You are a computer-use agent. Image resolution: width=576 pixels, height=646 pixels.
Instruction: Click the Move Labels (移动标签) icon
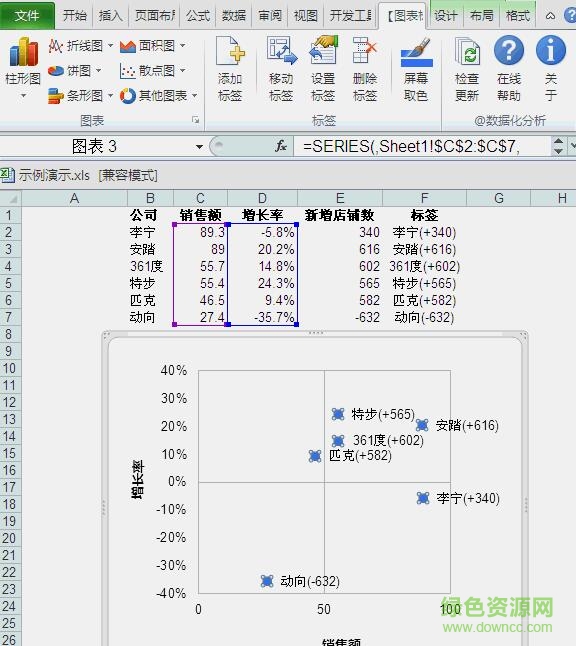pyautogui.click(x=282, y=51)
